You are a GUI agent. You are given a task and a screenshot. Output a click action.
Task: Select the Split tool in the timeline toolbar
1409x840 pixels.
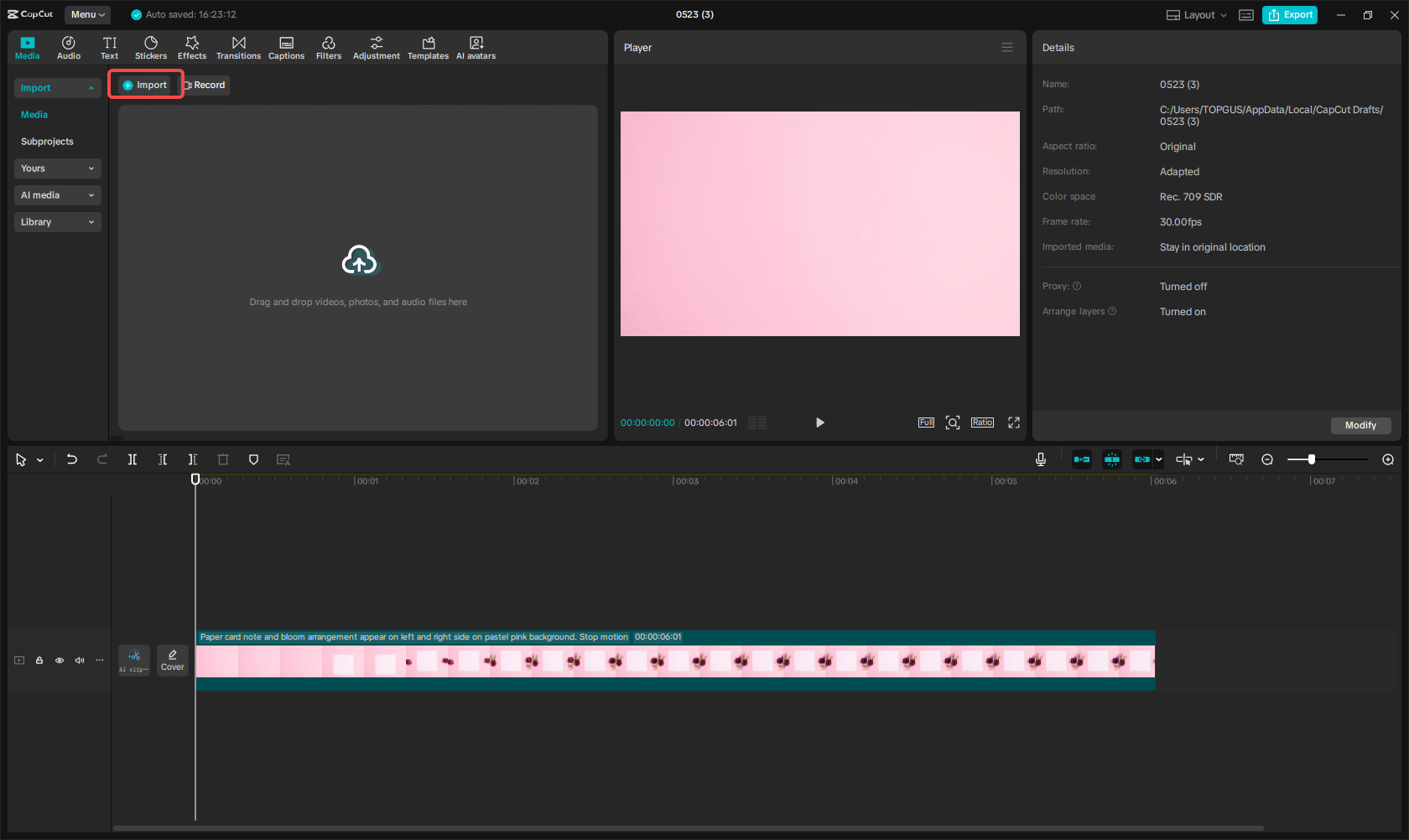coord(133,459)
